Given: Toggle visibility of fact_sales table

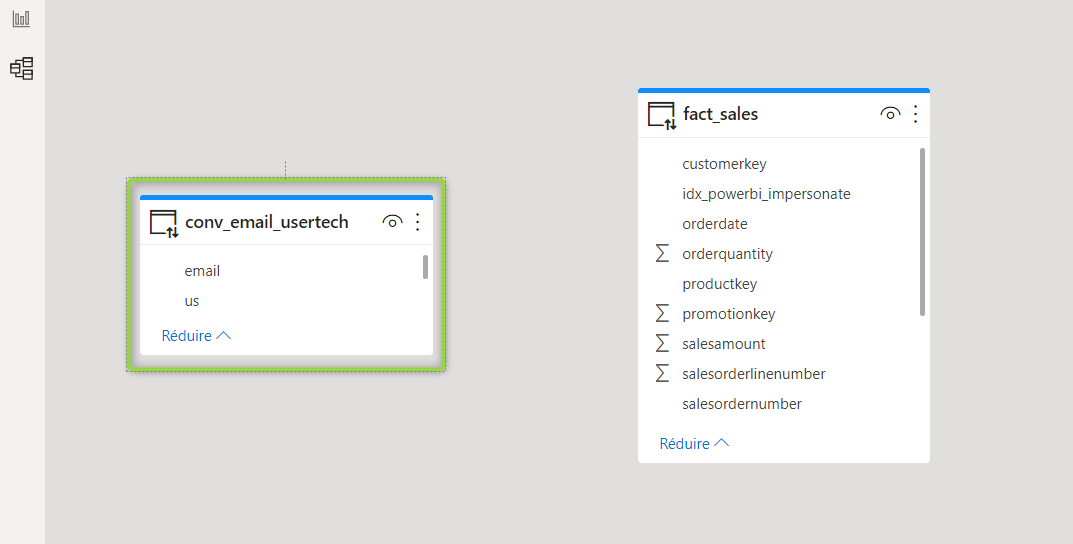Looking at the screenshot, I should point(890,114).
